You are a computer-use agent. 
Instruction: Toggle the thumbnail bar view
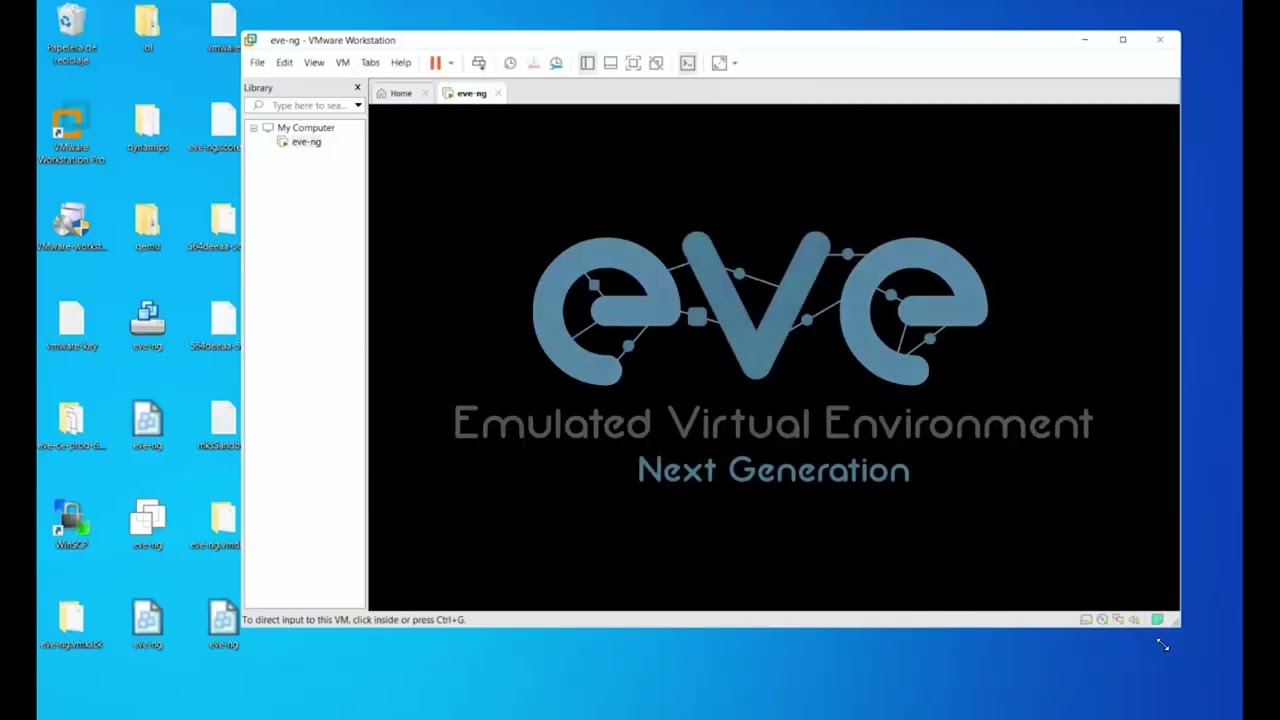click(610, 63)
